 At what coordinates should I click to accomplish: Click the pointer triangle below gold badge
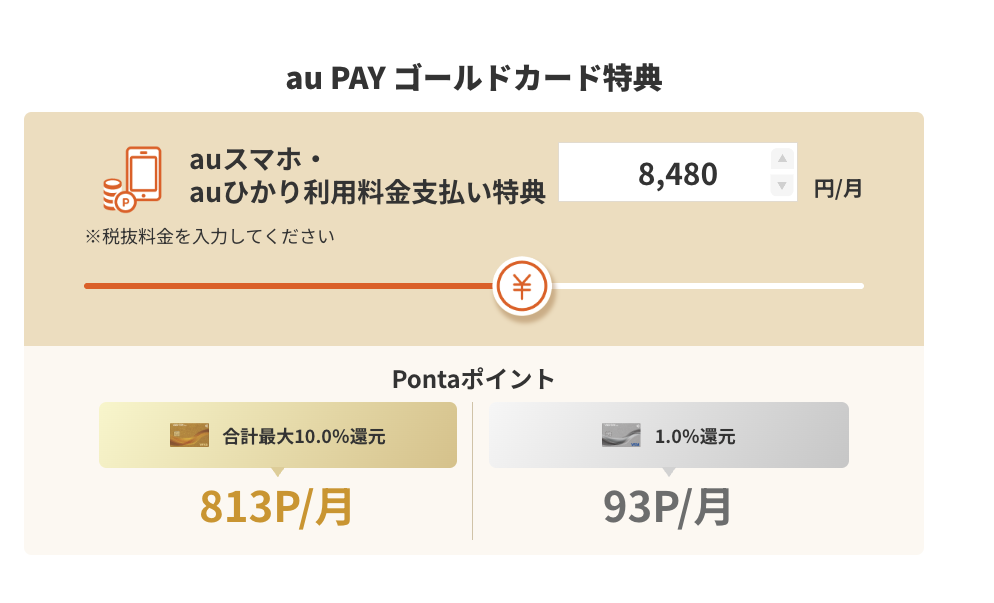click(x=278, y=473)
